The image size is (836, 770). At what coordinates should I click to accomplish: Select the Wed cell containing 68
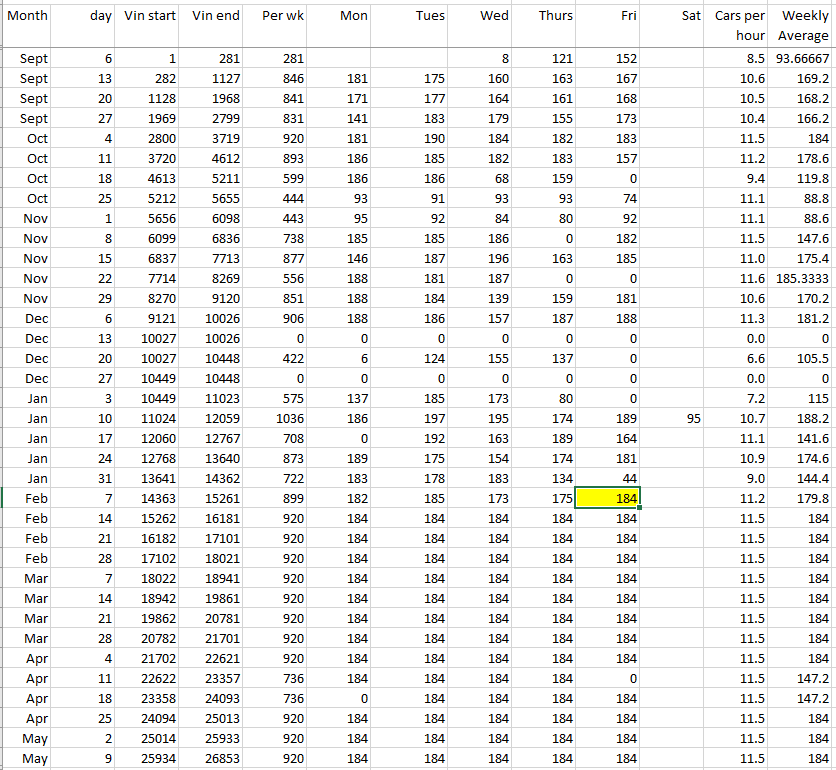coord(478,178)
